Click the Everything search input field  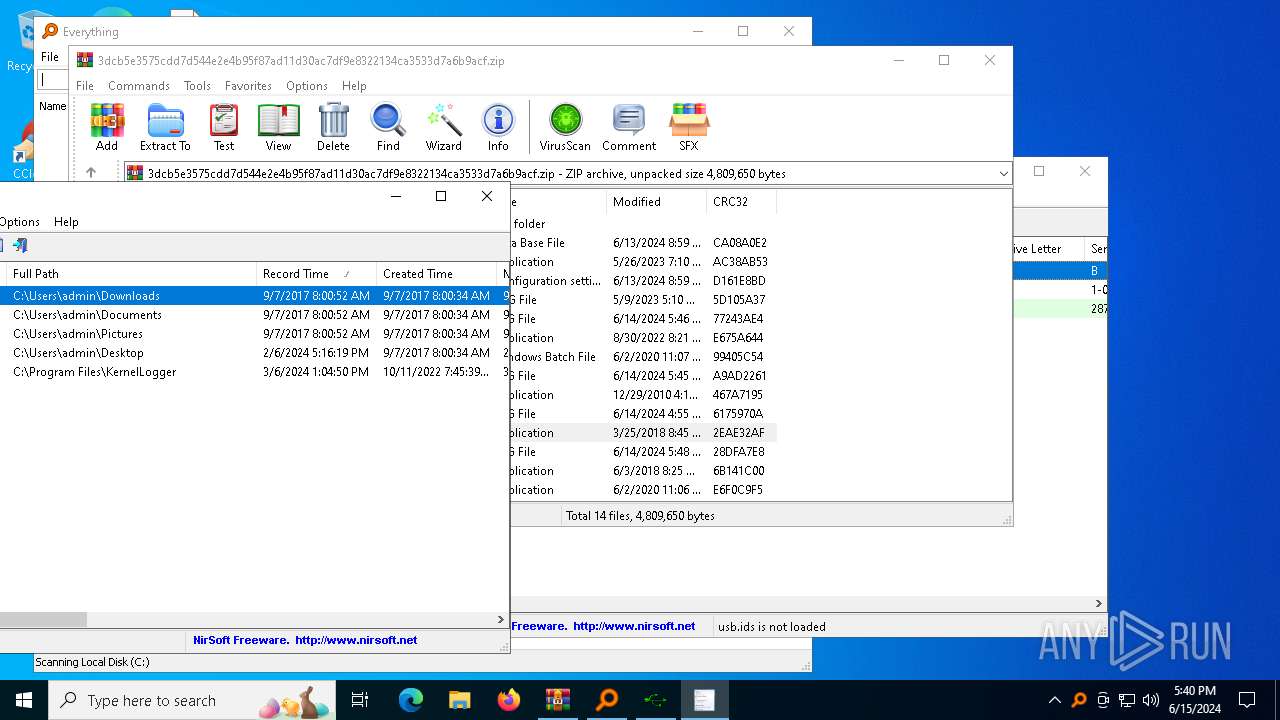(53, 80)
